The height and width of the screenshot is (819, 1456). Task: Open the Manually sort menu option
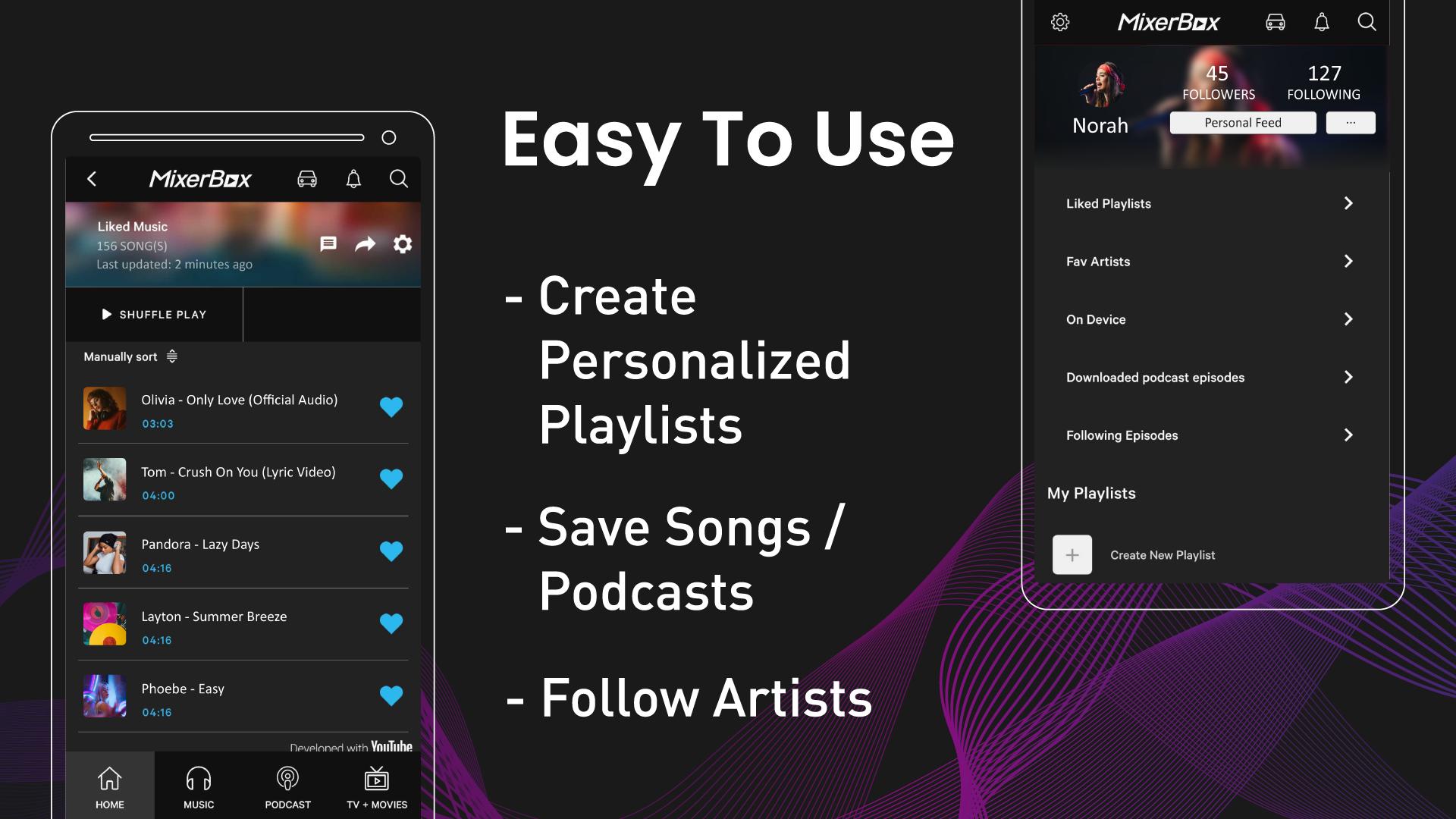click(x=130, y=357)
